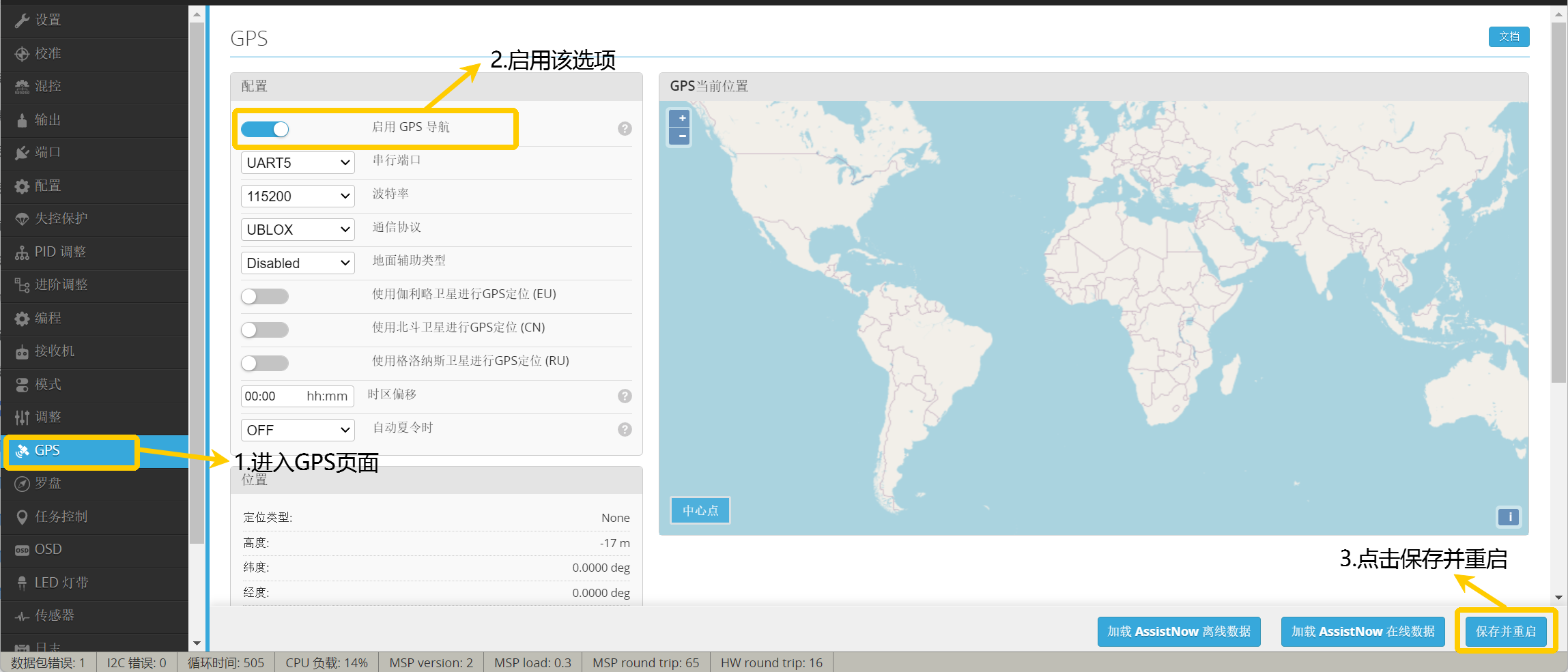Click the map zoom in plus icon
The height and width of the screenshot is (672, 1568).
681,118
